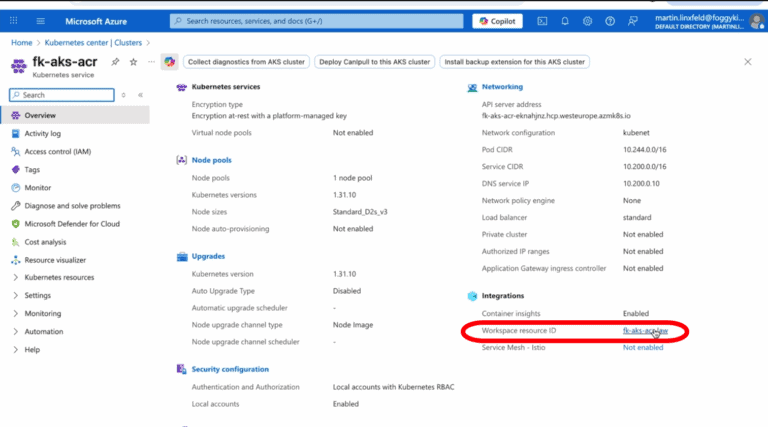Install backup extension for this AKS cluster
The height and width of the screenshot is (427, 768).
point(514,62)
